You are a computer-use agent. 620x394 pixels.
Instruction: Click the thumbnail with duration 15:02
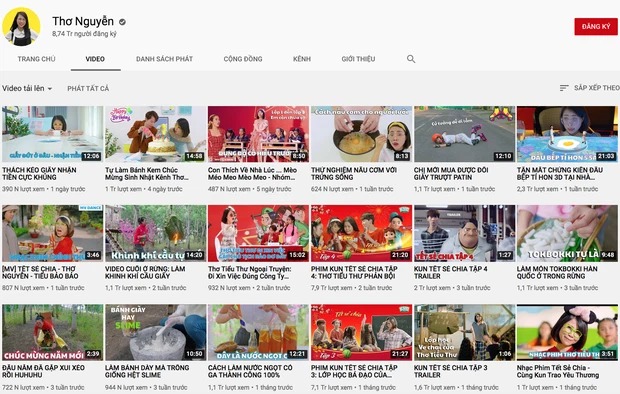click(258, 233)
